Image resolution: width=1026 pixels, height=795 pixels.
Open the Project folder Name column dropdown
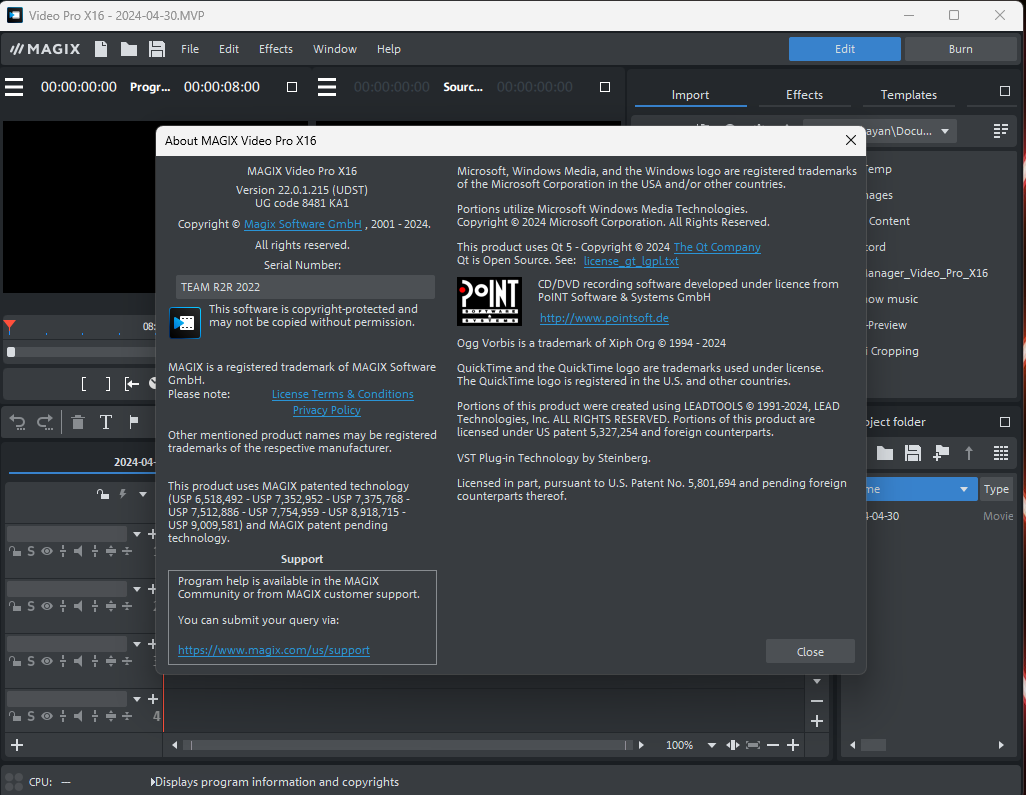[964, 489]
